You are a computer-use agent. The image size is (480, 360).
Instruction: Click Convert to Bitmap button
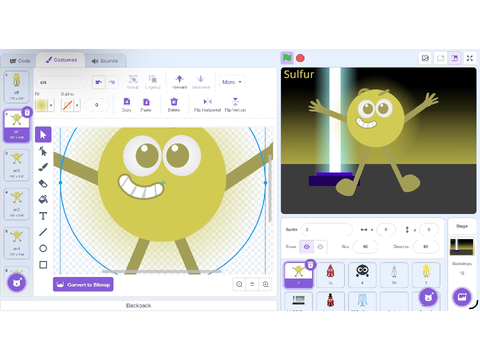(83, 284)
